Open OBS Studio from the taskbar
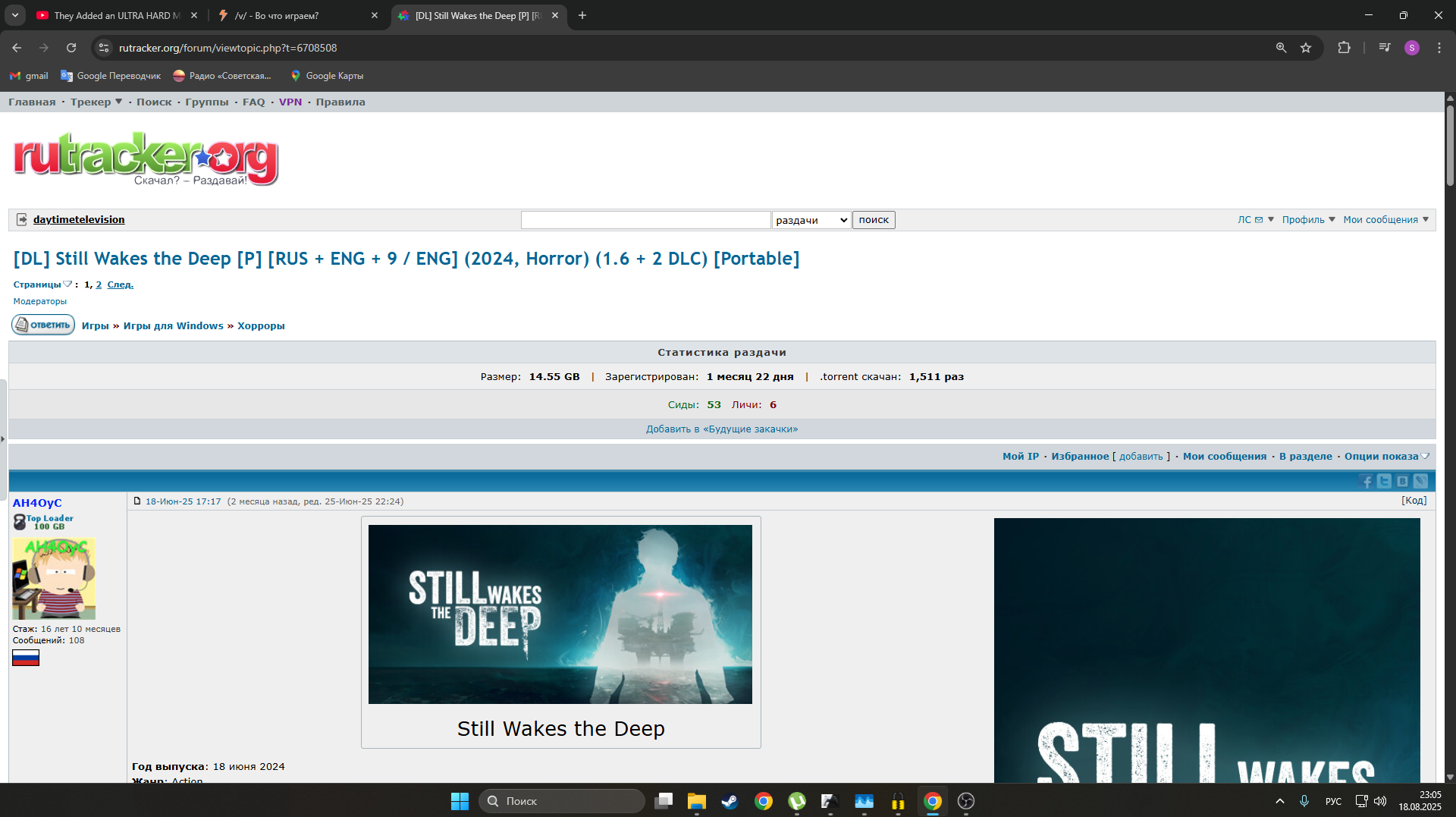This screenshot has height=817, width=1456. click(966, 801)
